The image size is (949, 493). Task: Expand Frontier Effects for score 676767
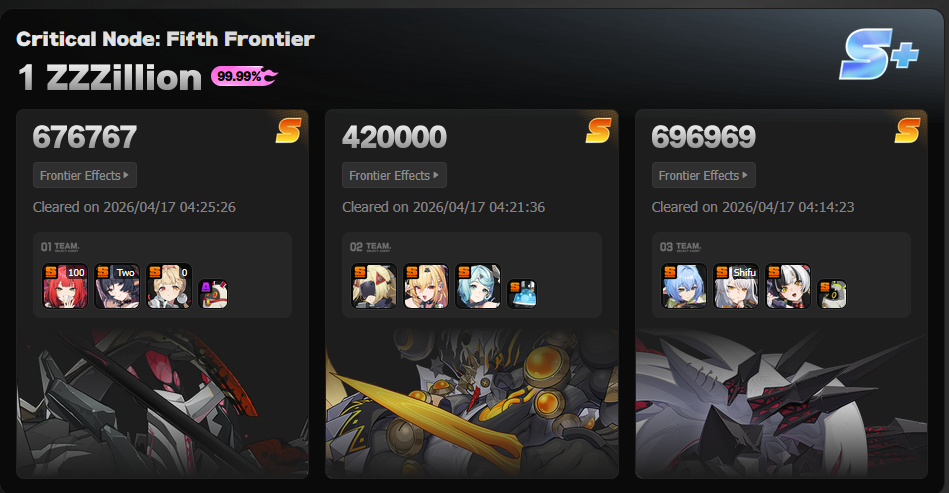(85, 175)
